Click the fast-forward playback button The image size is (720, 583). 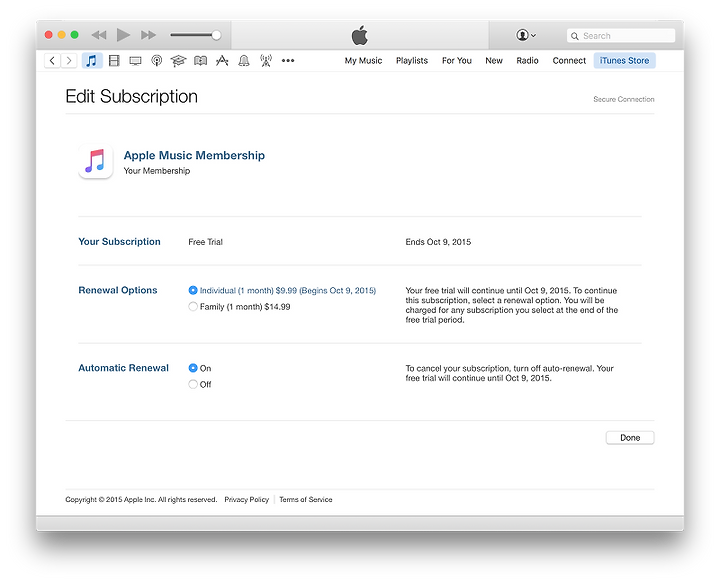tap(148, 35)
